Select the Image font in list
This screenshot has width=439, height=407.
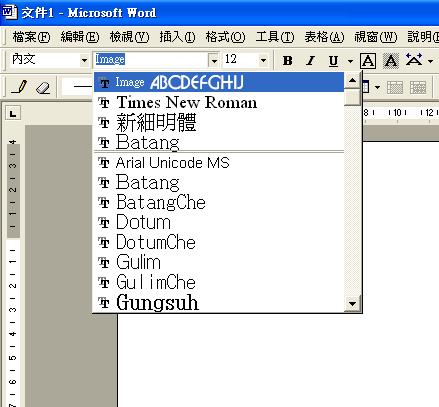pyautogui.click(x=219, y=82)
